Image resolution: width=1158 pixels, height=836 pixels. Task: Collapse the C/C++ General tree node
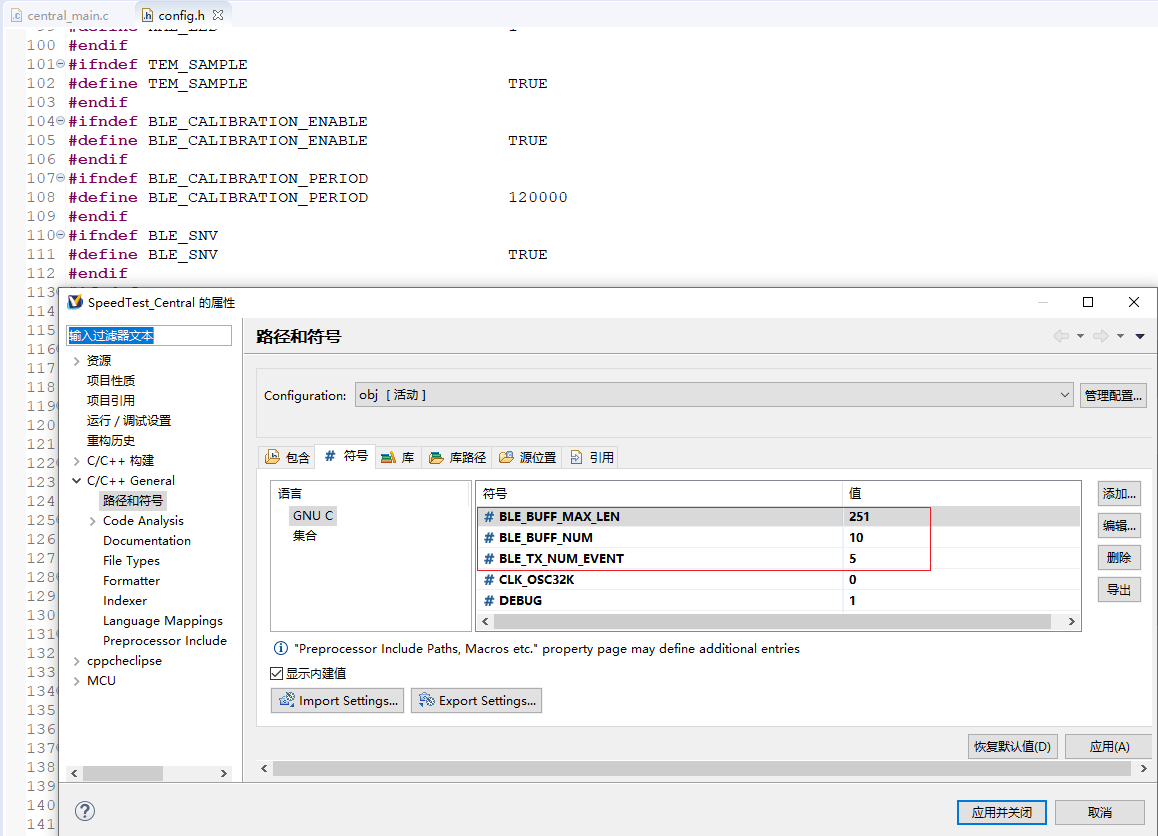click(77, 481)
